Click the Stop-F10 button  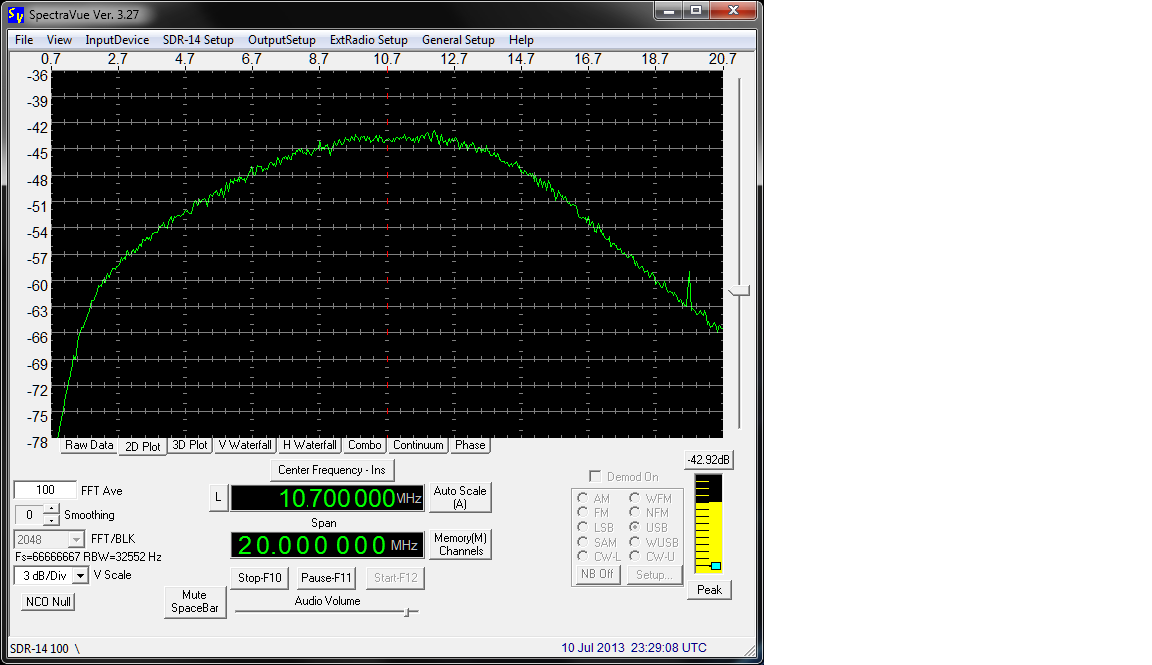pyautogui.click(x=261, y=578)
